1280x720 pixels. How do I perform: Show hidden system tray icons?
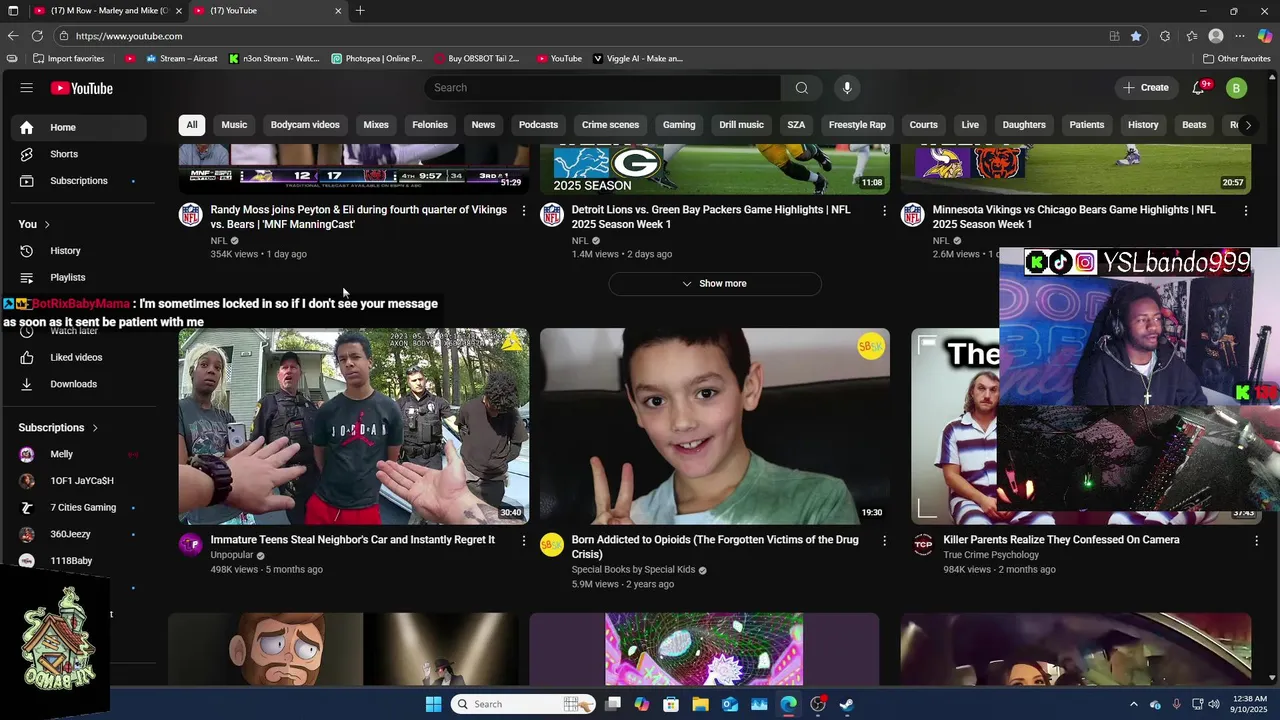[x=1134, y=704]
